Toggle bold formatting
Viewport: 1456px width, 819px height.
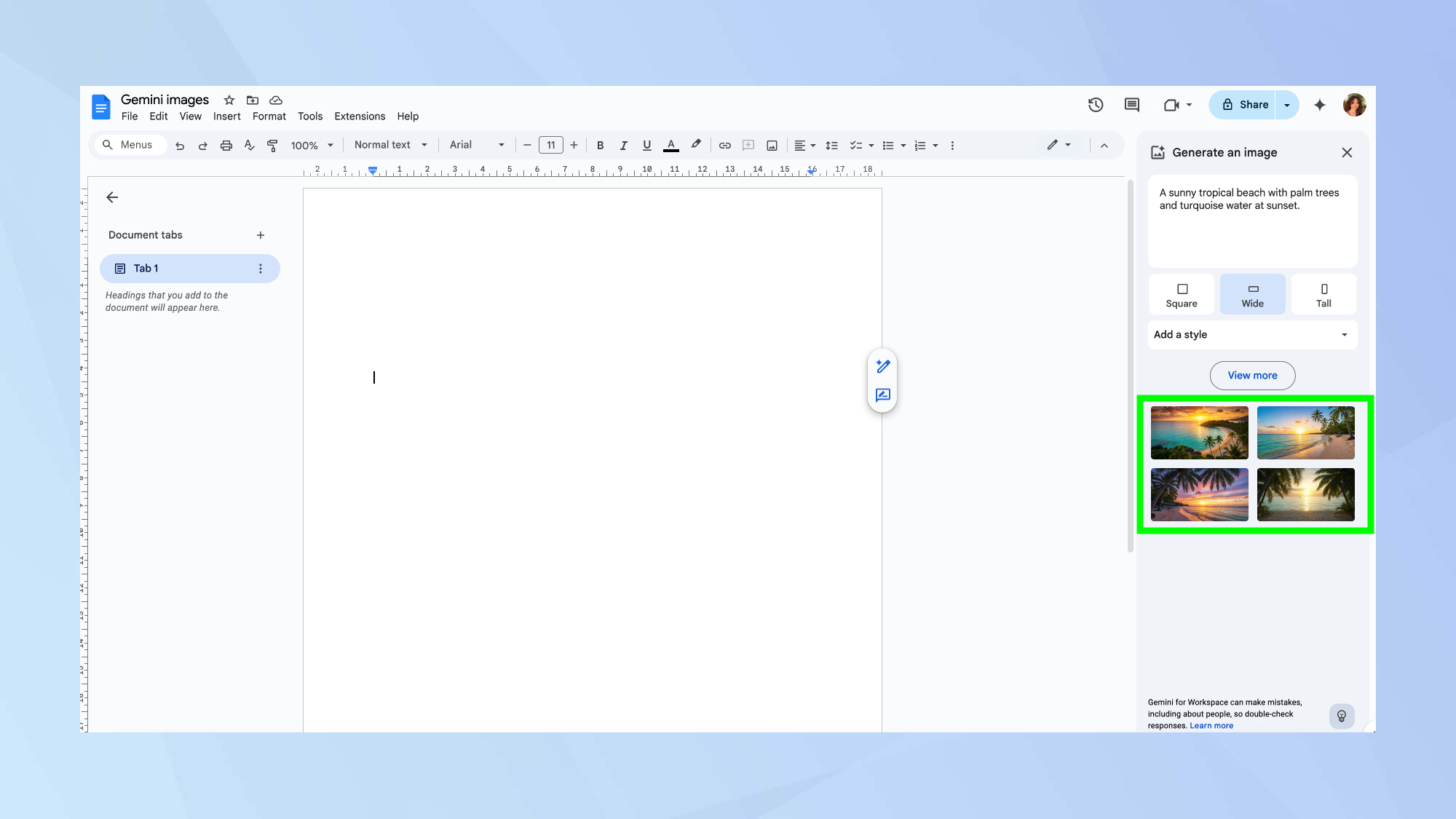(600, 146)
